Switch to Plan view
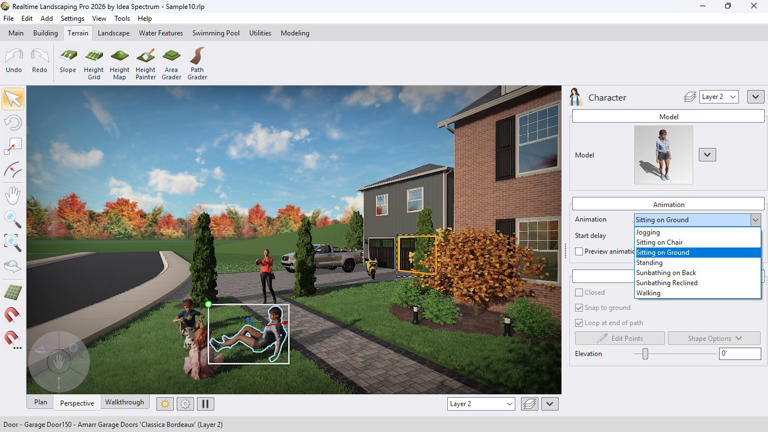Viewport: 768px width, 432px height. pos(41,402)
